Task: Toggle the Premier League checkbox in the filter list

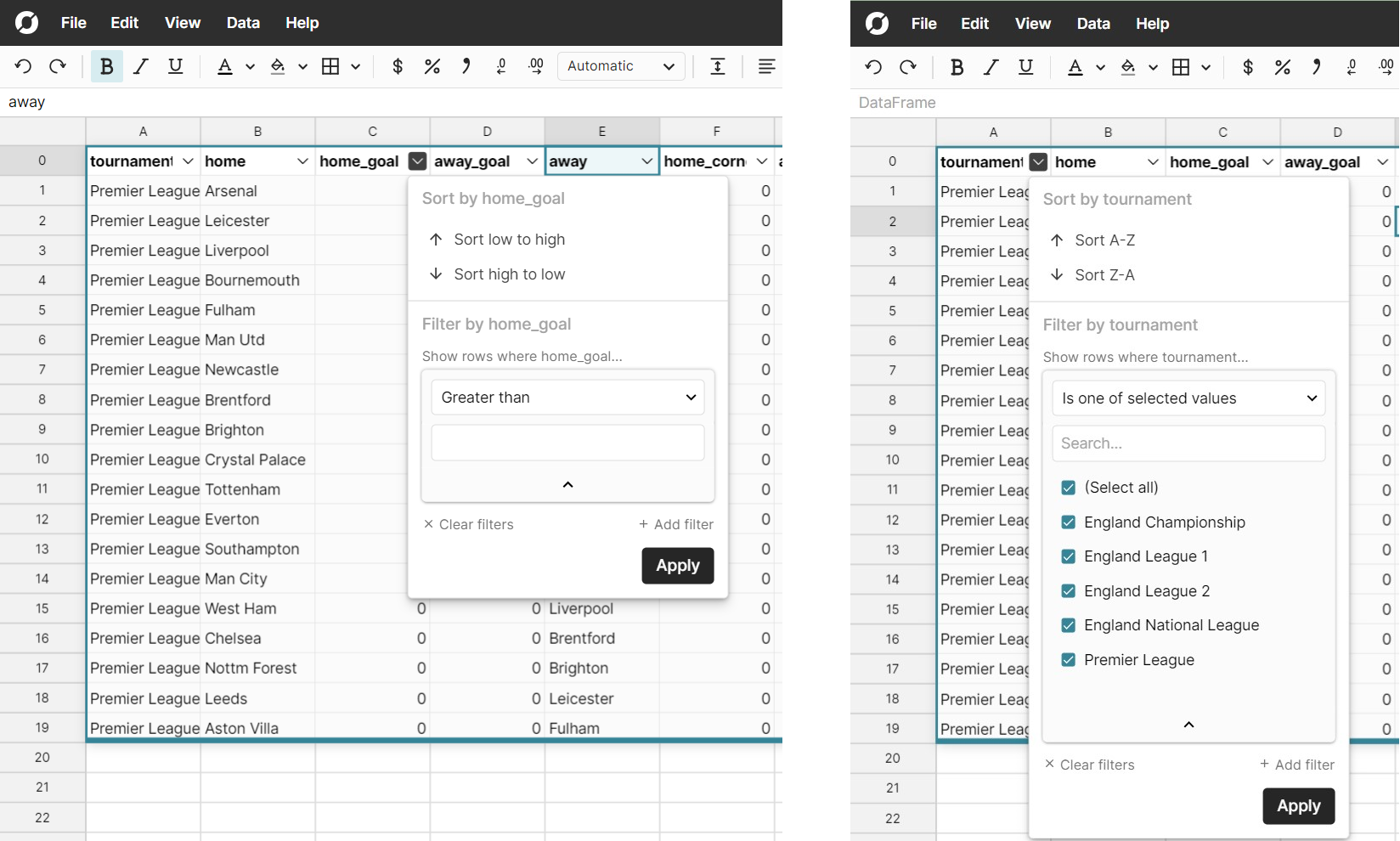Action: pyautogui.click(x=1069, y=660)
